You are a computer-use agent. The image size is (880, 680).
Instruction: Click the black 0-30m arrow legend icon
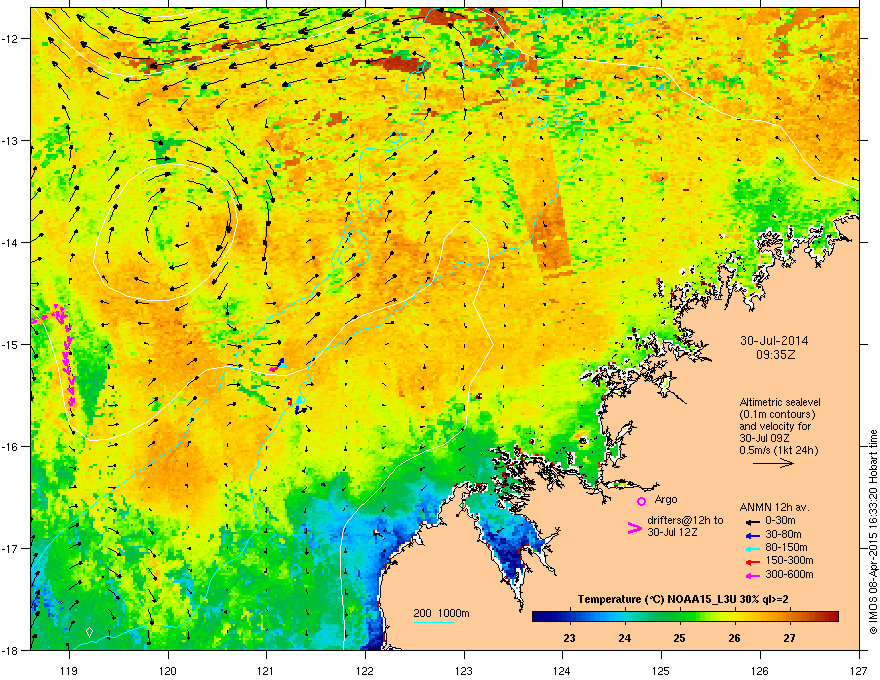753,521
